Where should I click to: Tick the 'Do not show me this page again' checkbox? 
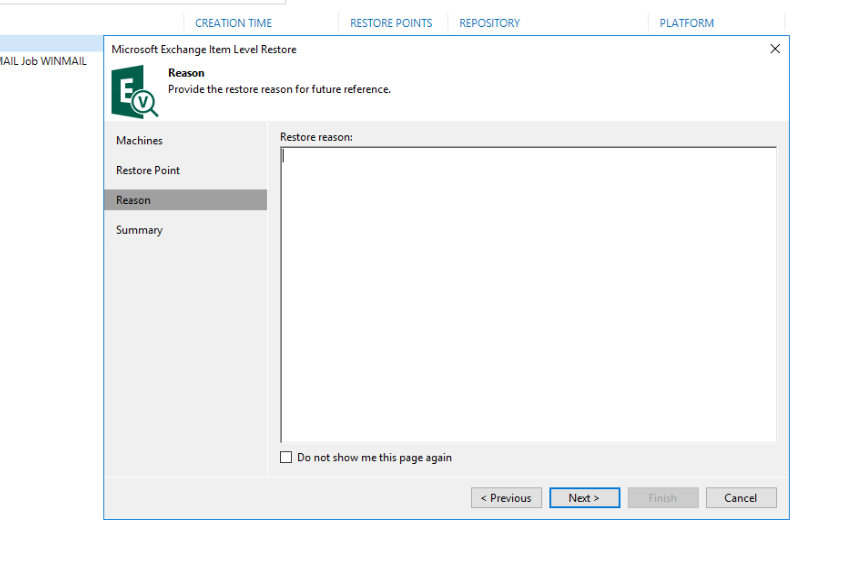pos(287,458)
